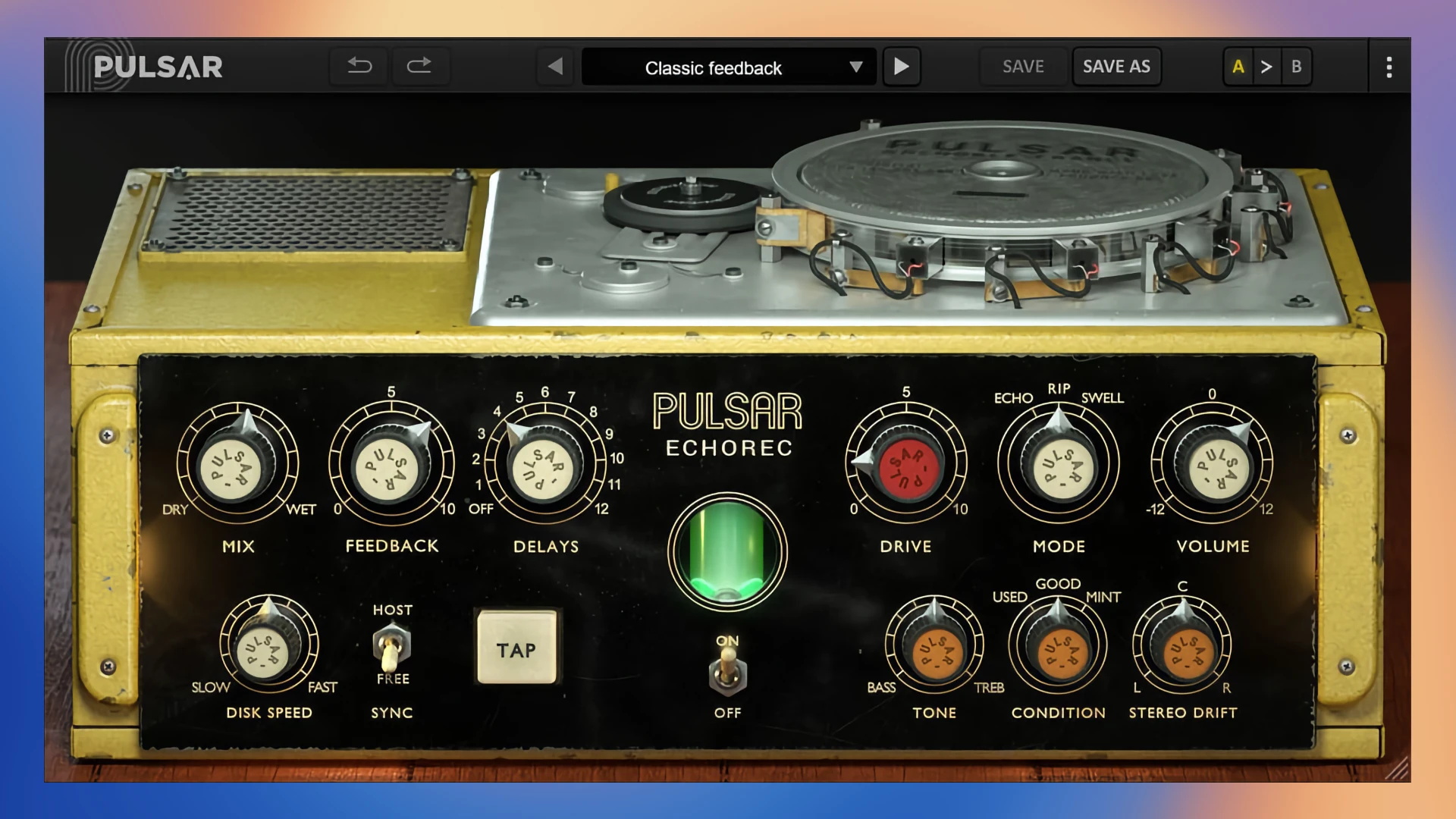The image size is (1456, 819).
Task: Click the MIX knob
Action: [237, 464]
